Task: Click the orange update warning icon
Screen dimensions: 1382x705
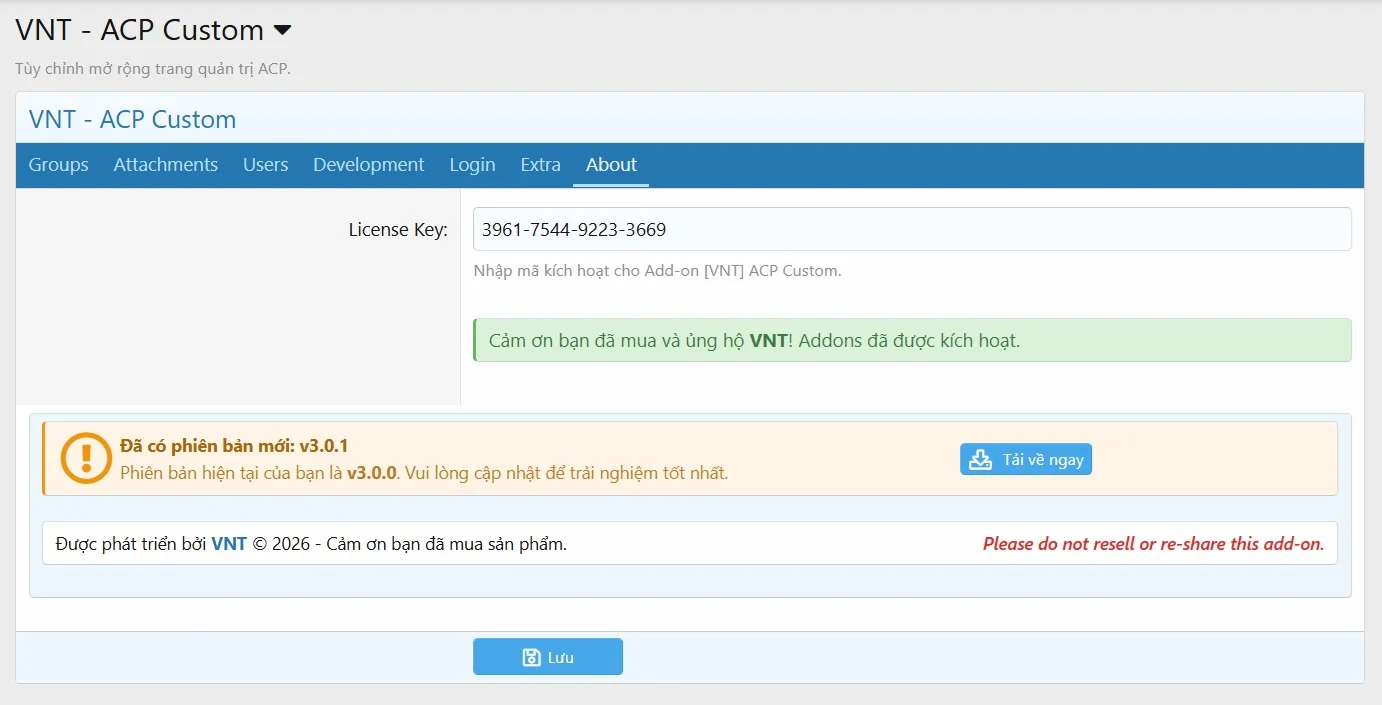Action: (x=87, y=459)
